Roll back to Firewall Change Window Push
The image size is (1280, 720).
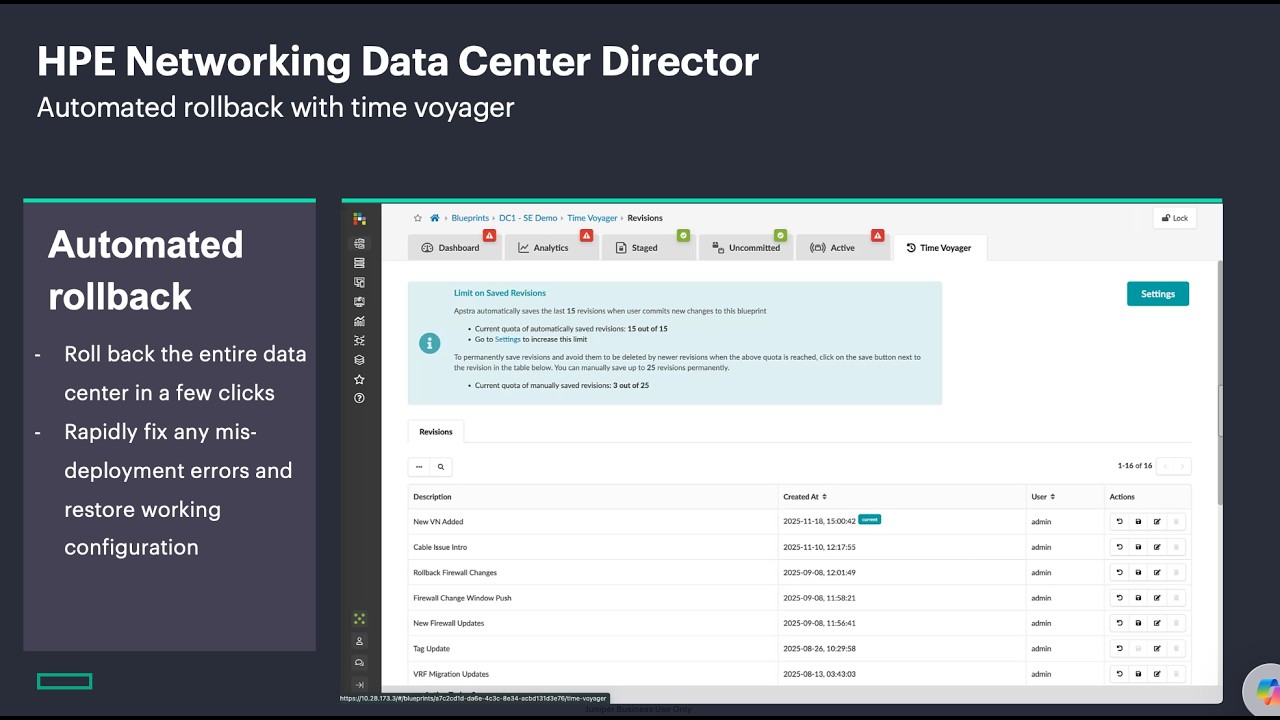1120,598
